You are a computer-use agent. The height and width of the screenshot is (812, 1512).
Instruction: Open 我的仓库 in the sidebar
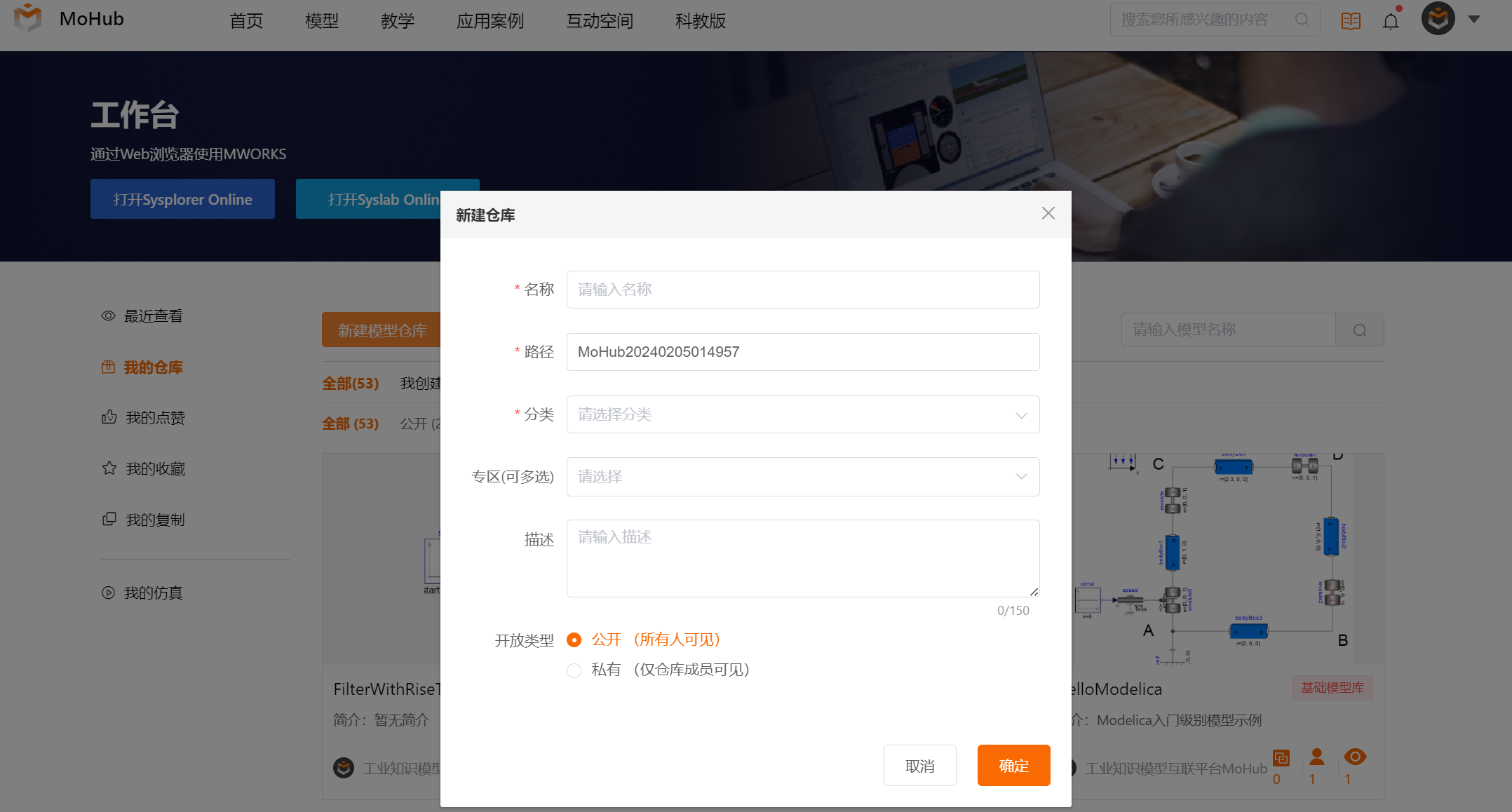coord(153,367)
